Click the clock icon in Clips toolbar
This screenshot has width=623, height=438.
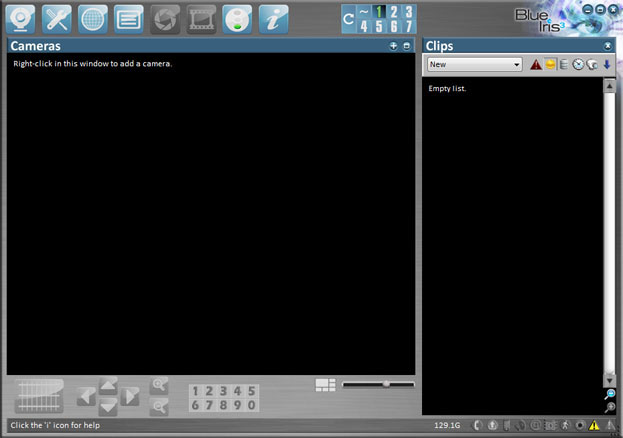pos(578,64)
